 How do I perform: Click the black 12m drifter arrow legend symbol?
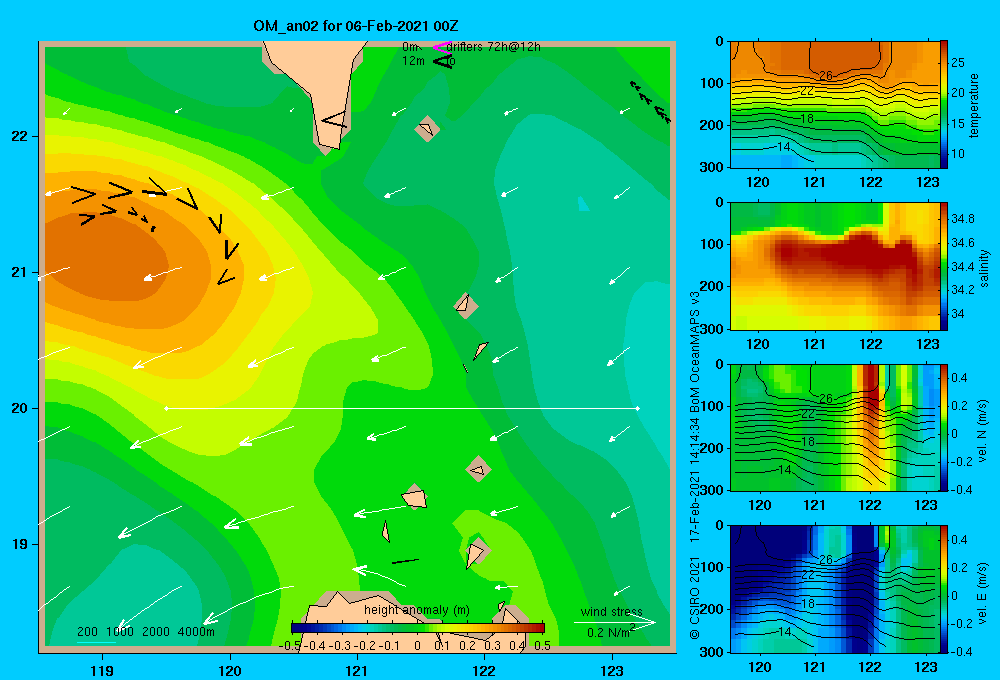pos(443,61)
